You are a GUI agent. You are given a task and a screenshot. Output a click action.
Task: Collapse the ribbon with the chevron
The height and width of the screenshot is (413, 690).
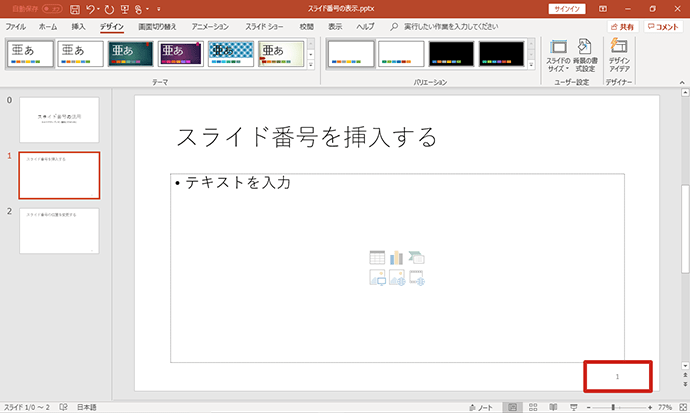point(682,82)
